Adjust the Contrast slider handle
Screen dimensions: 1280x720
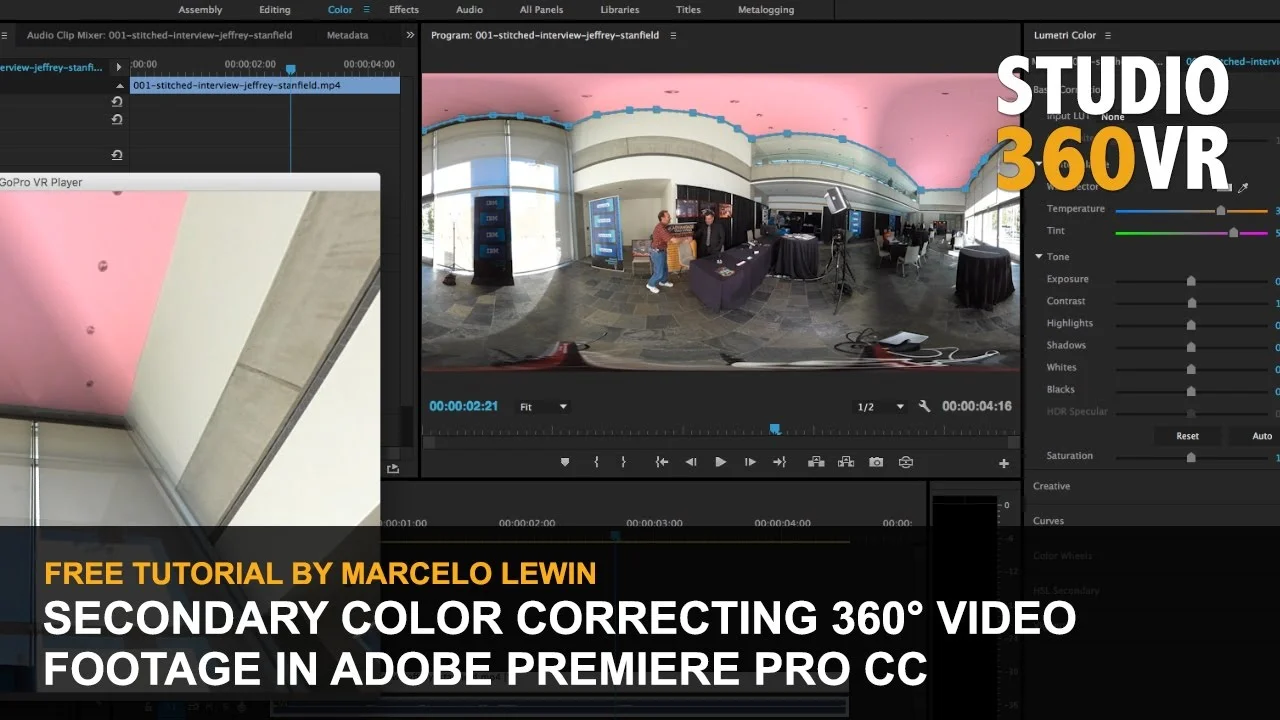pyautogui.click(x=1191, y=303)
